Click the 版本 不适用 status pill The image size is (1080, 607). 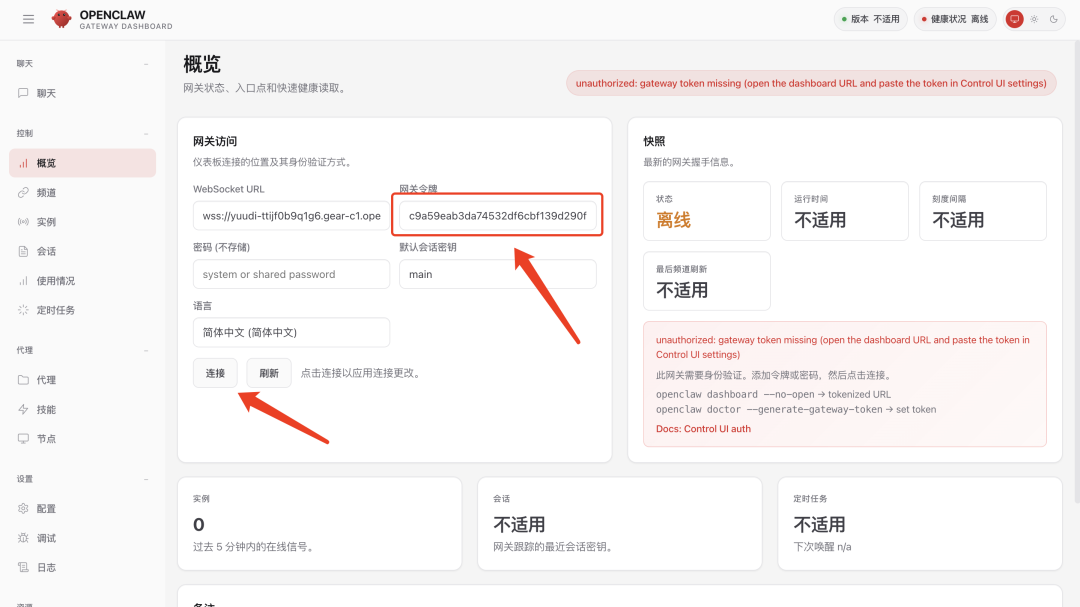point(871,19)
